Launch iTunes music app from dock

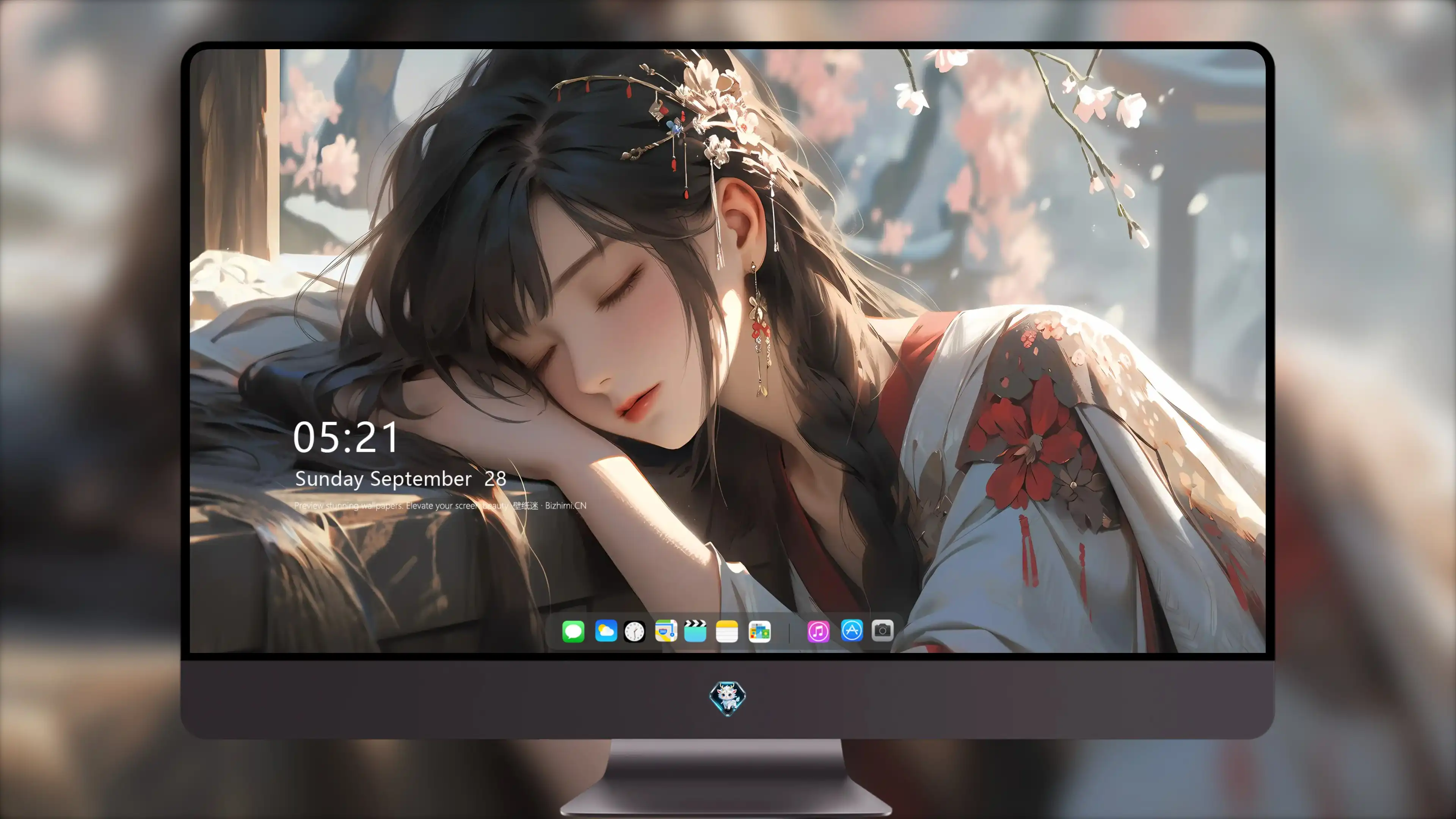pyautogui.click(x=819, y=631)
